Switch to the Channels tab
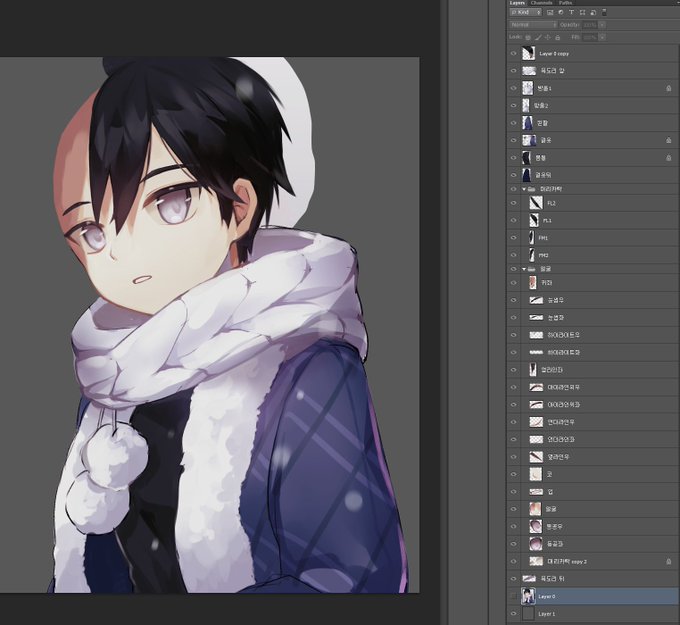The image size is (680, 625). click(x=541, y=3)
